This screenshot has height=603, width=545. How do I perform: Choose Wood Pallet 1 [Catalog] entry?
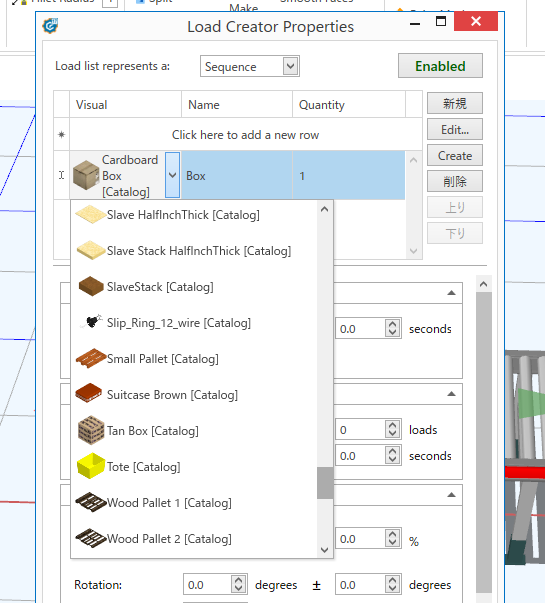(x=195, y=503)
